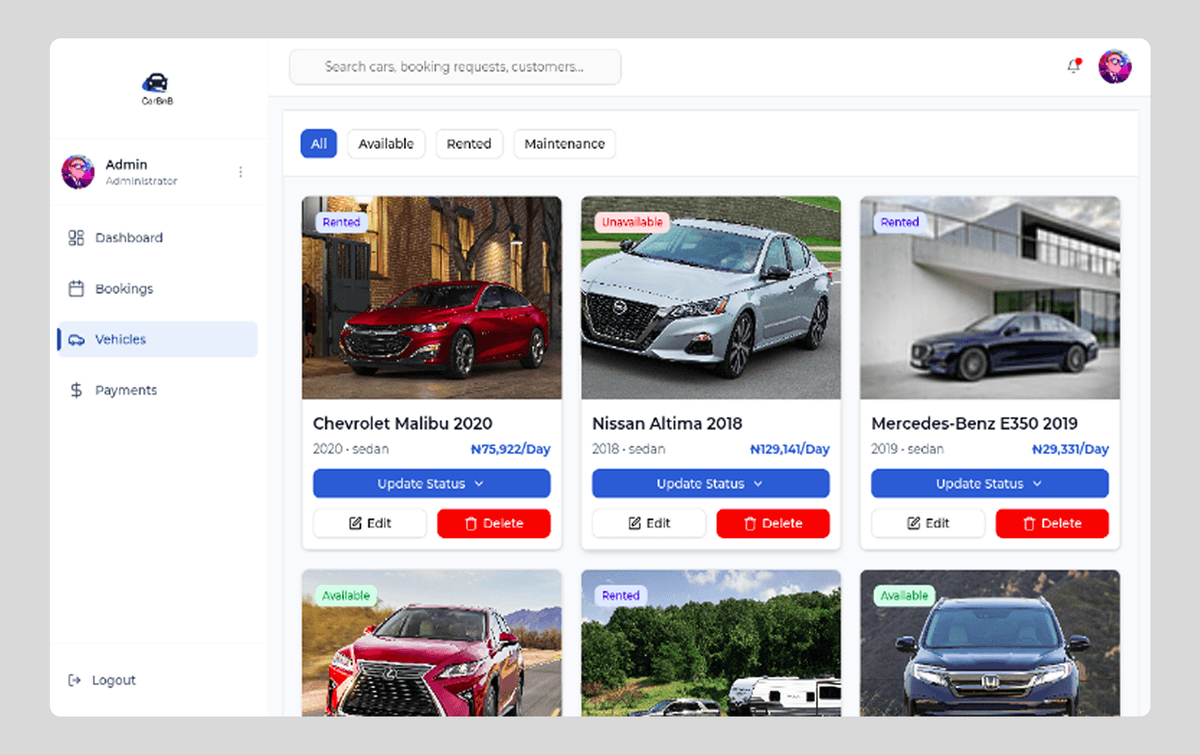
Task: Click the Nissan Altima 2018 title
Action: [667, 424]
